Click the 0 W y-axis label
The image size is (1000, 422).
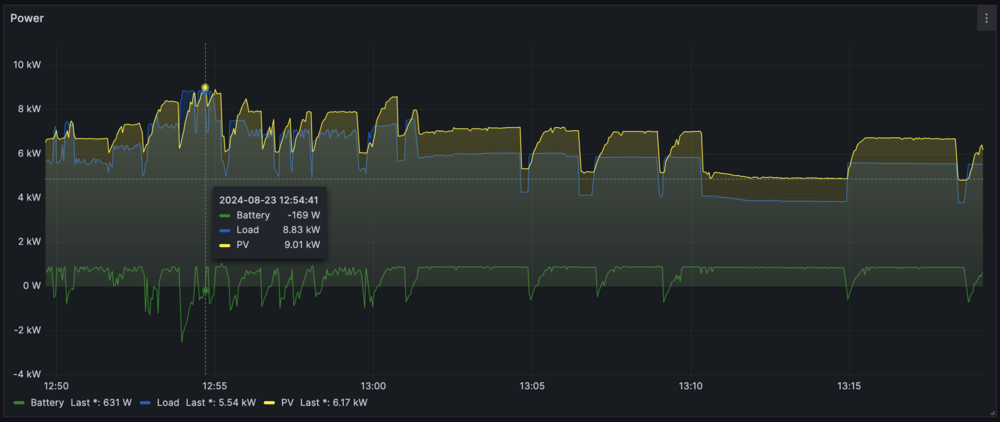click(32, 286)
